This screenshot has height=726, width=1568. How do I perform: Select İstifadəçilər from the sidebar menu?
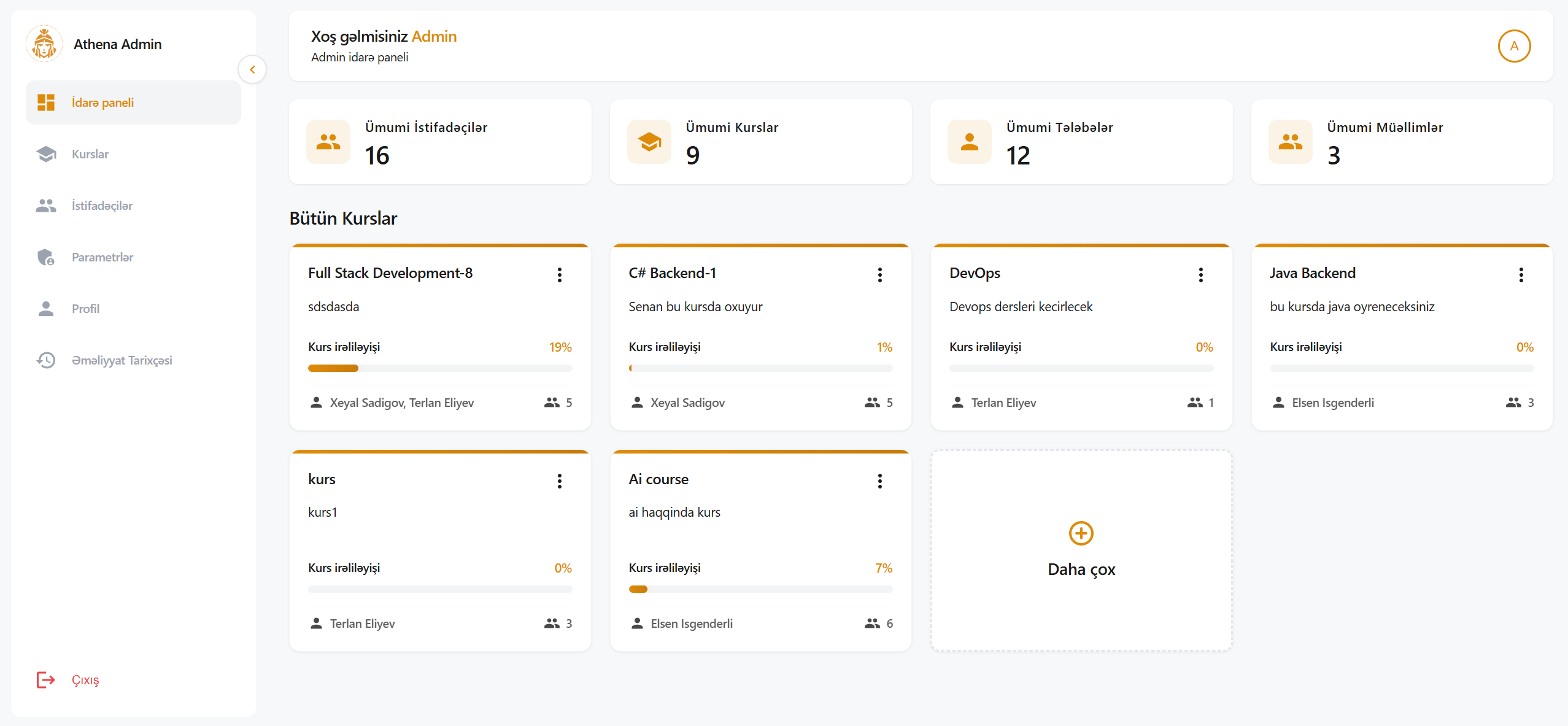[x=101, y=206]
